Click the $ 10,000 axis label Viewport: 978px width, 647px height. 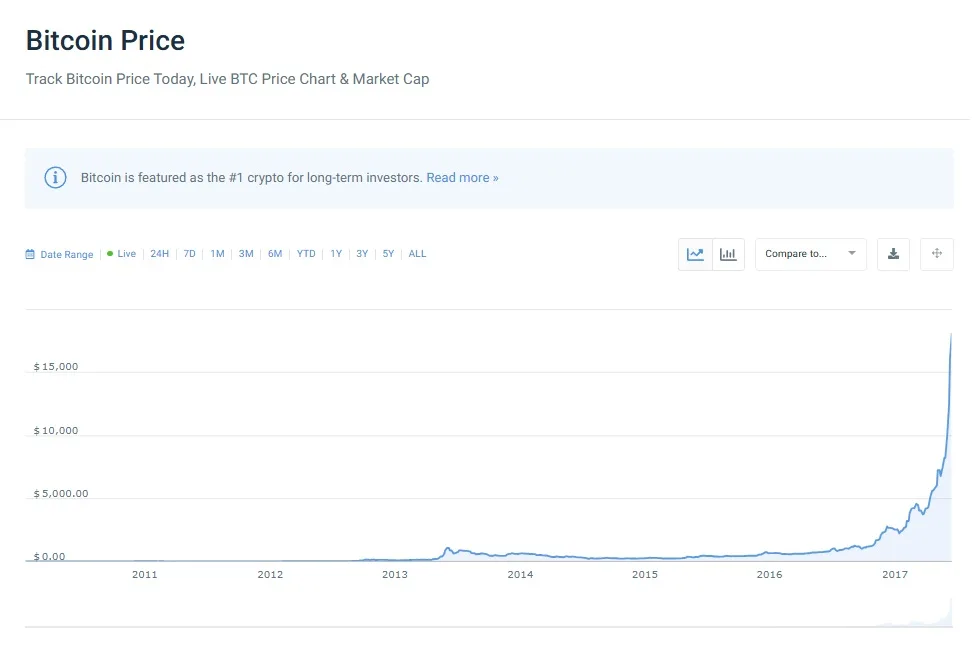point(56,431)
